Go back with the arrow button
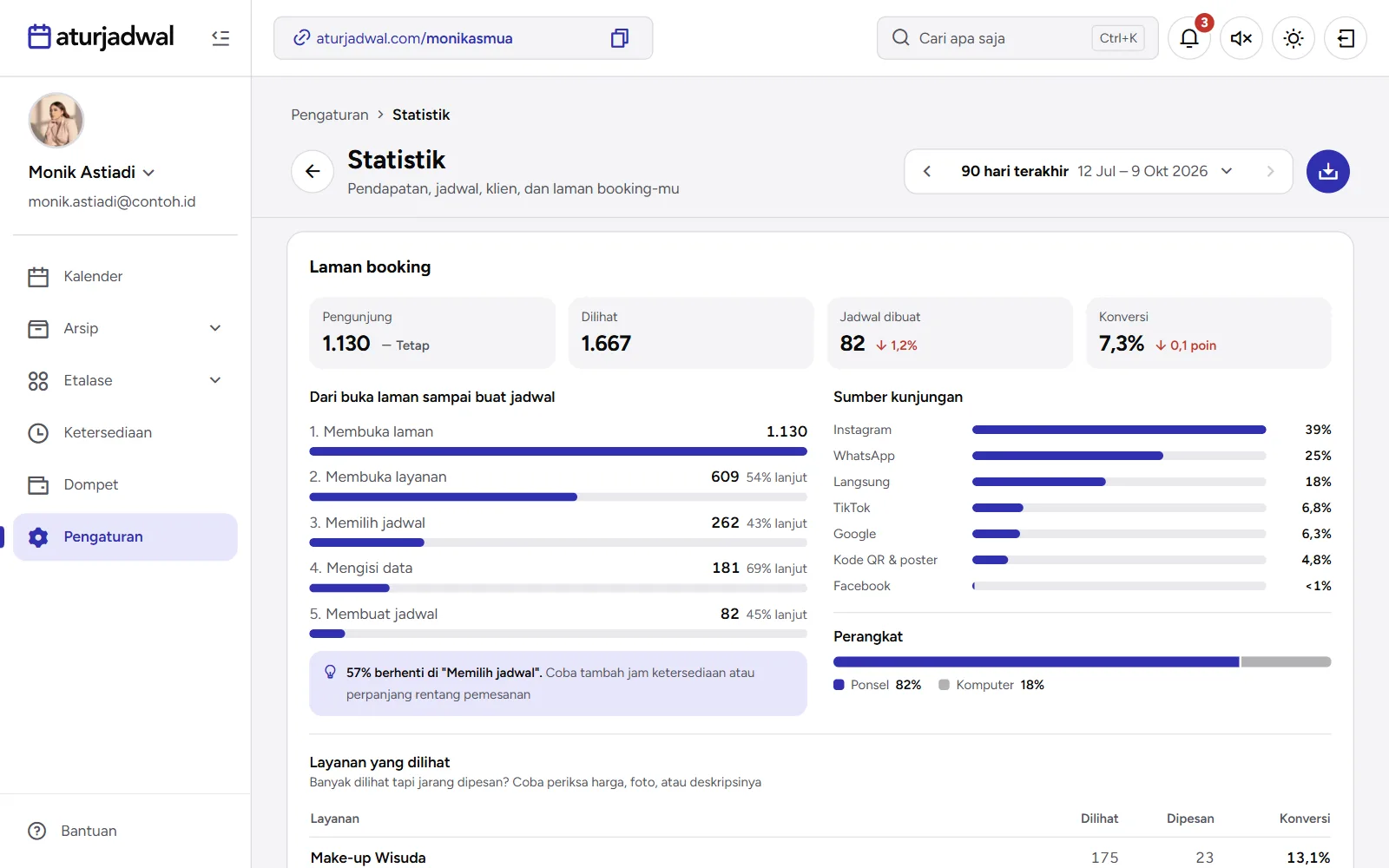This screenshot has width=1389, height=868. (313, 171)
